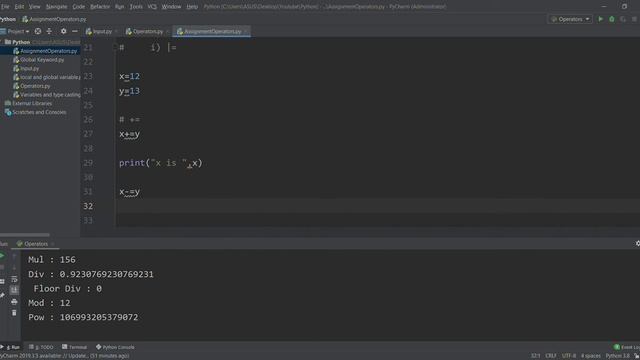640x360 pixels.
Task: Hide the Project panel with minus icon
Action: (75, 31)
